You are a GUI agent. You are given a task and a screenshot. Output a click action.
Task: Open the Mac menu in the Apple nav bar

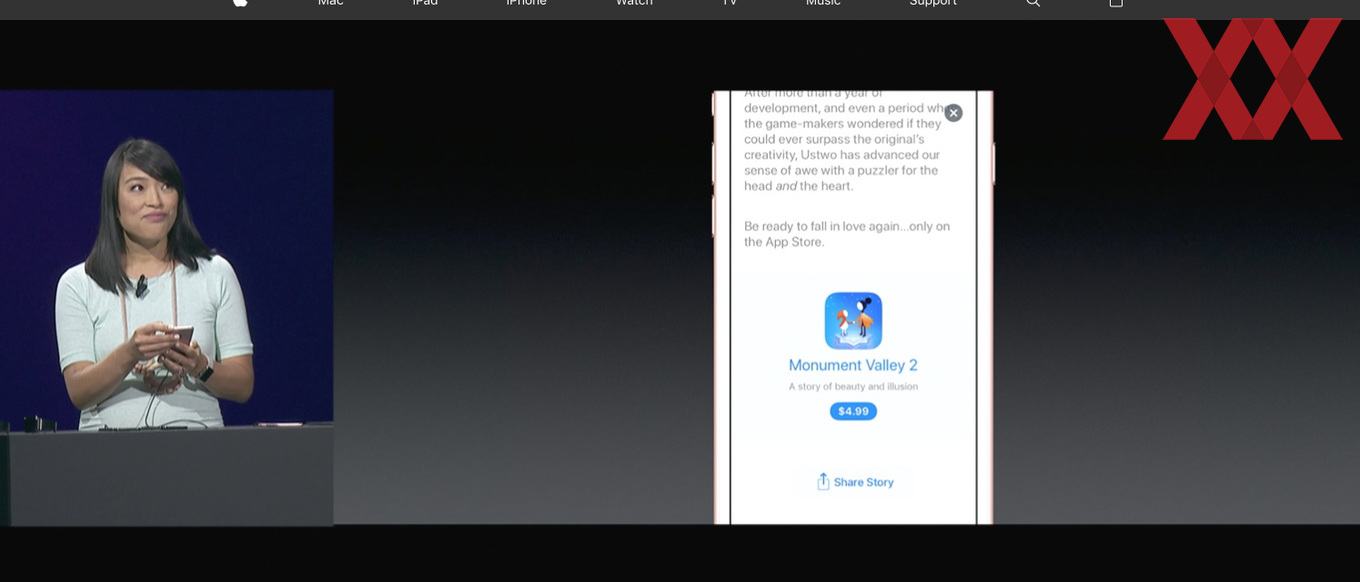[x=331, y=3]
